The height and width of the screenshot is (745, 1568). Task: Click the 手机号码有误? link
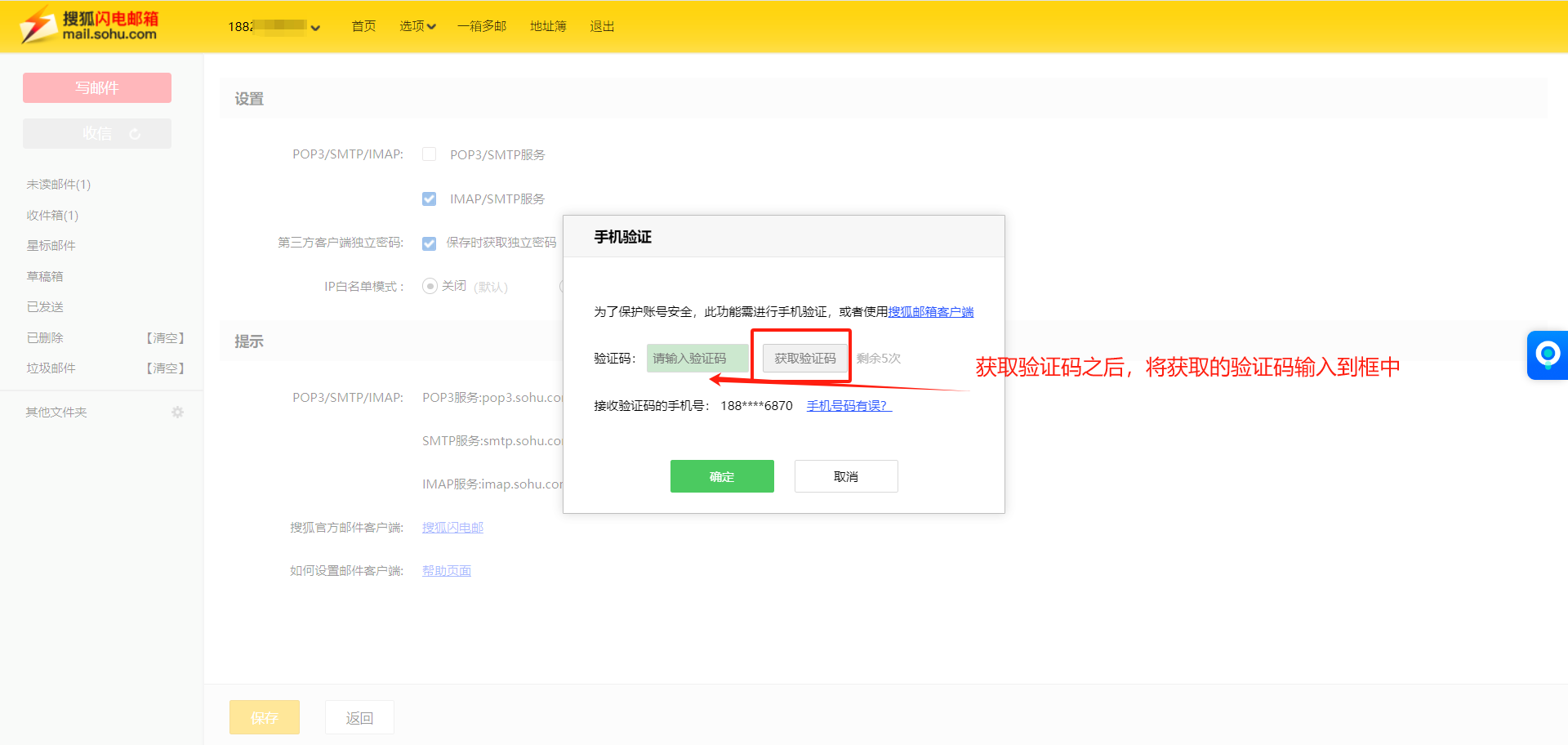[x=849, y=405]
